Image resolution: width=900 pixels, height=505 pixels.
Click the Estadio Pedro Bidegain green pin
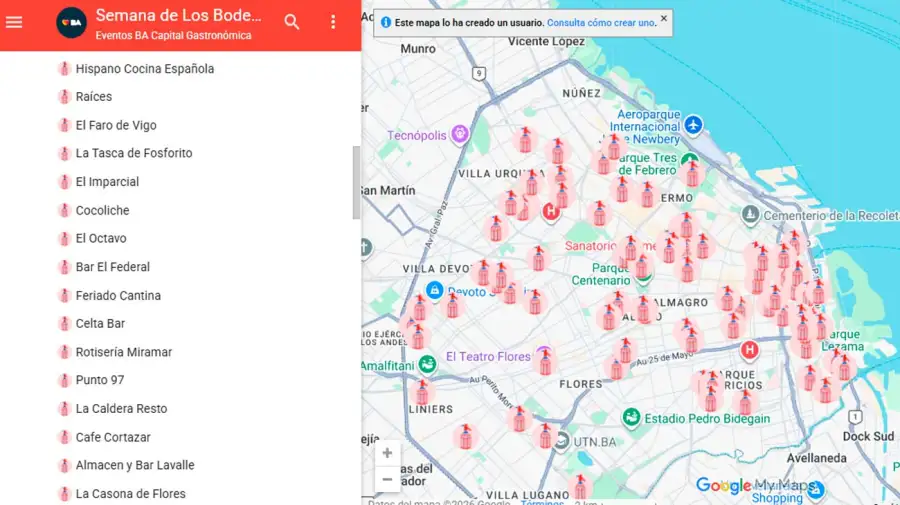[631, 417]
